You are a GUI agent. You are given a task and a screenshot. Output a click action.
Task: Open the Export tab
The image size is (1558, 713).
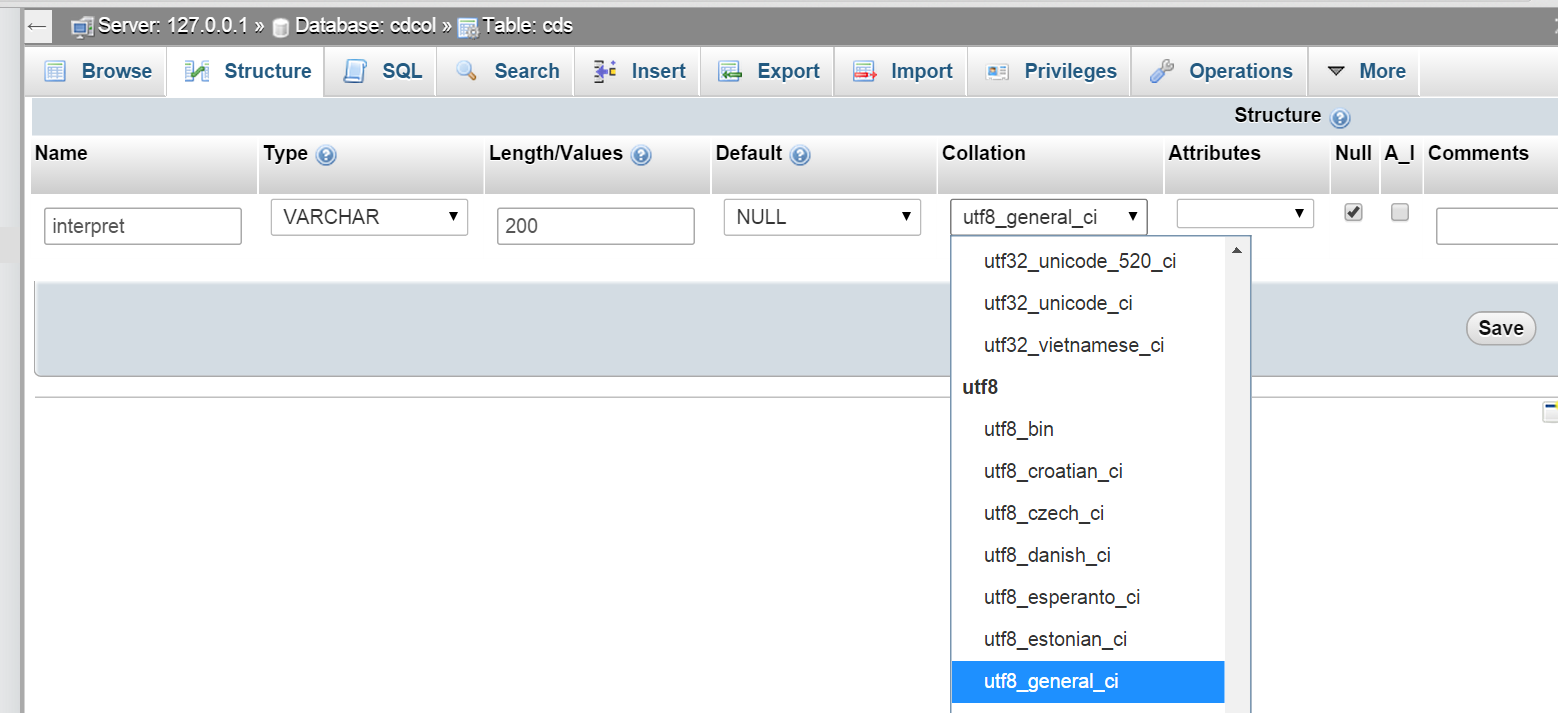point(767,71)
